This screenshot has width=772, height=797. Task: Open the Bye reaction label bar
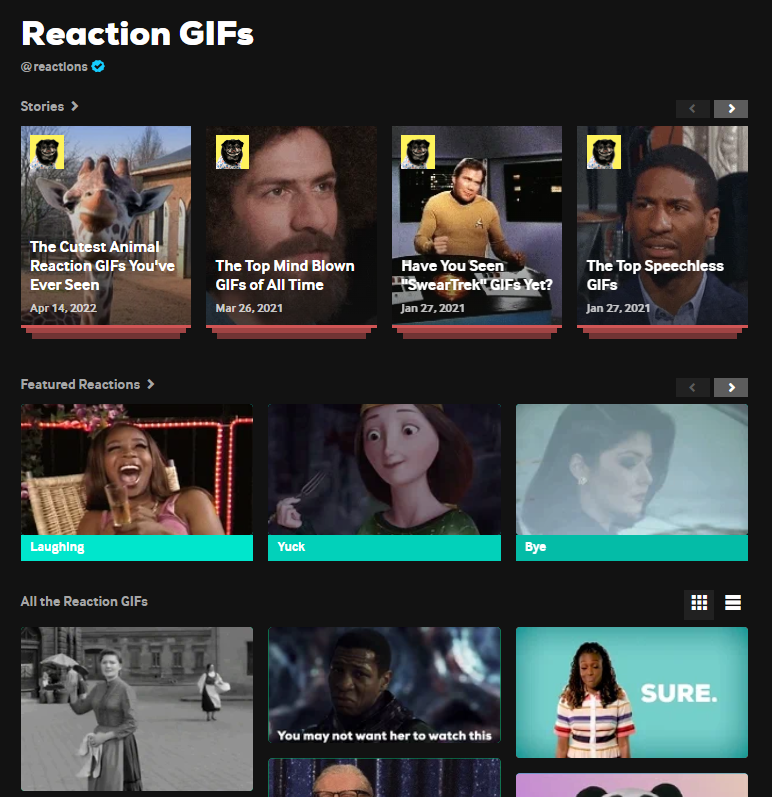[632, 547]
